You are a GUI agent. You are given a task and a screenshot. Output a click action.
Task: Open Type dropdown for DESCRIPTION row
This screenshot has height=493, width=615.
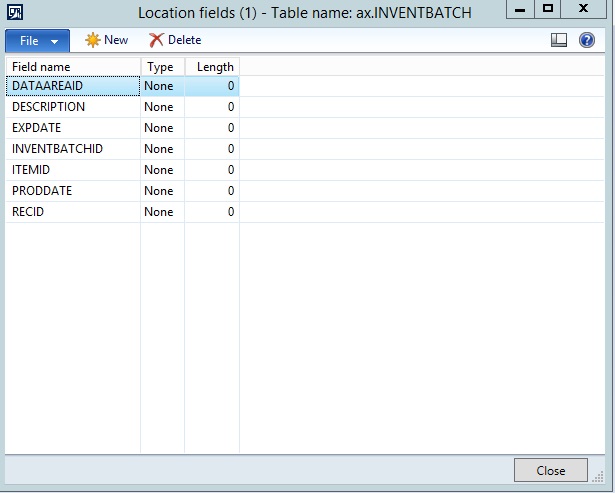pos(161,107)
